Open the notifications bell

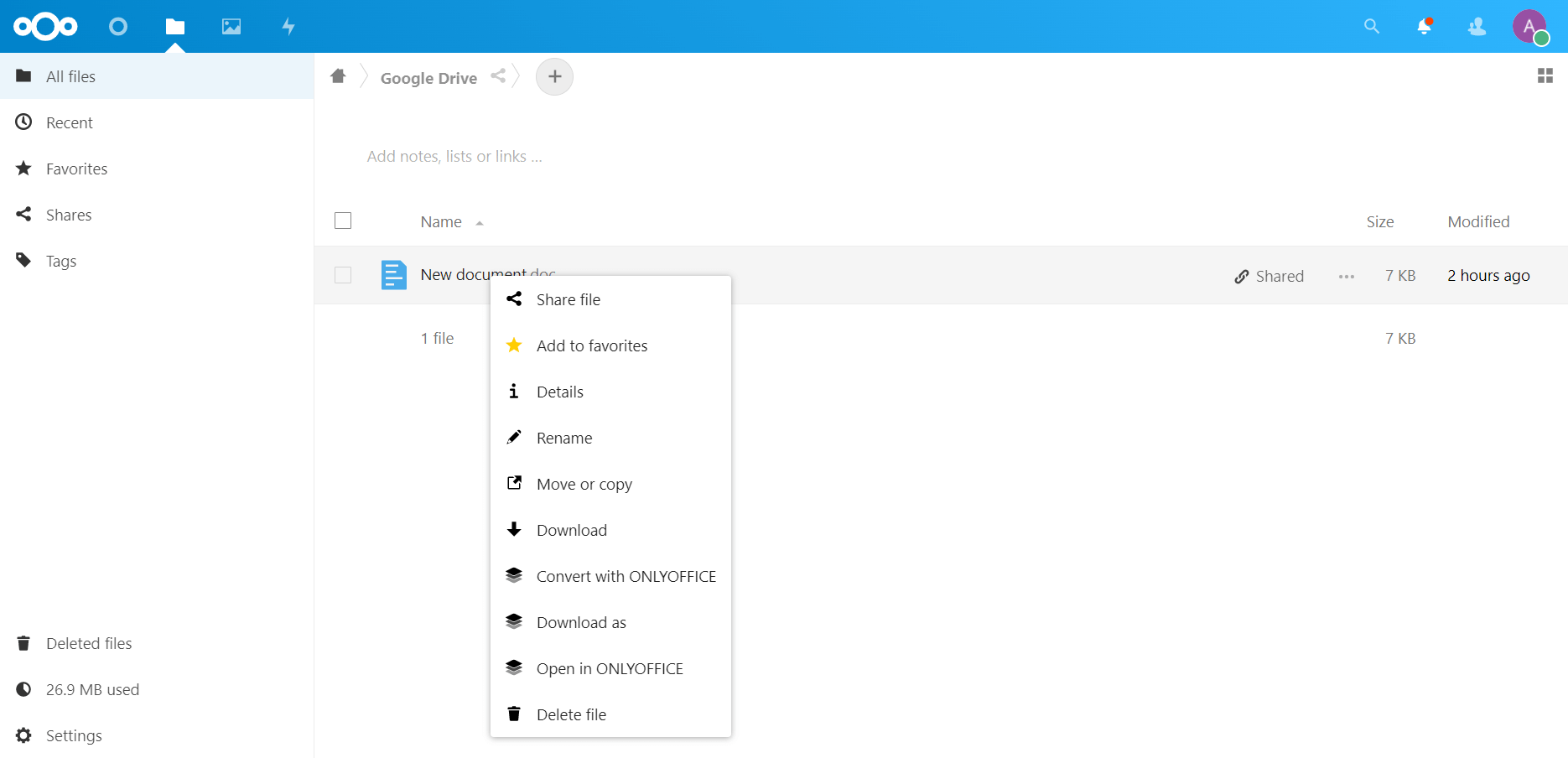[1424, 27]
